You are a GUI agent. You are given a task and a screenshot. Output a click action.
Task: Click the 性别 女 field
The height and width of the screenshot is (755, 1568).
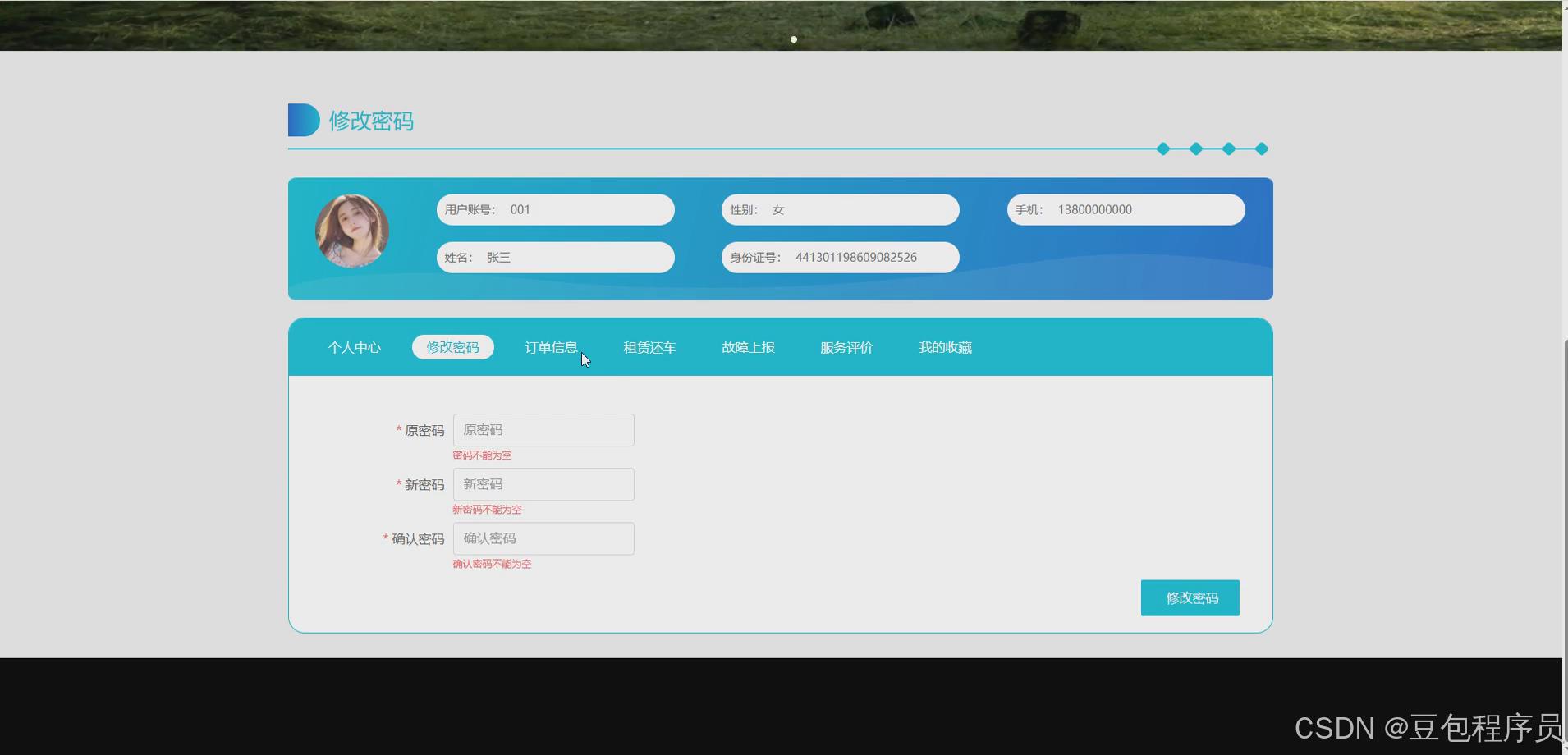841,209
